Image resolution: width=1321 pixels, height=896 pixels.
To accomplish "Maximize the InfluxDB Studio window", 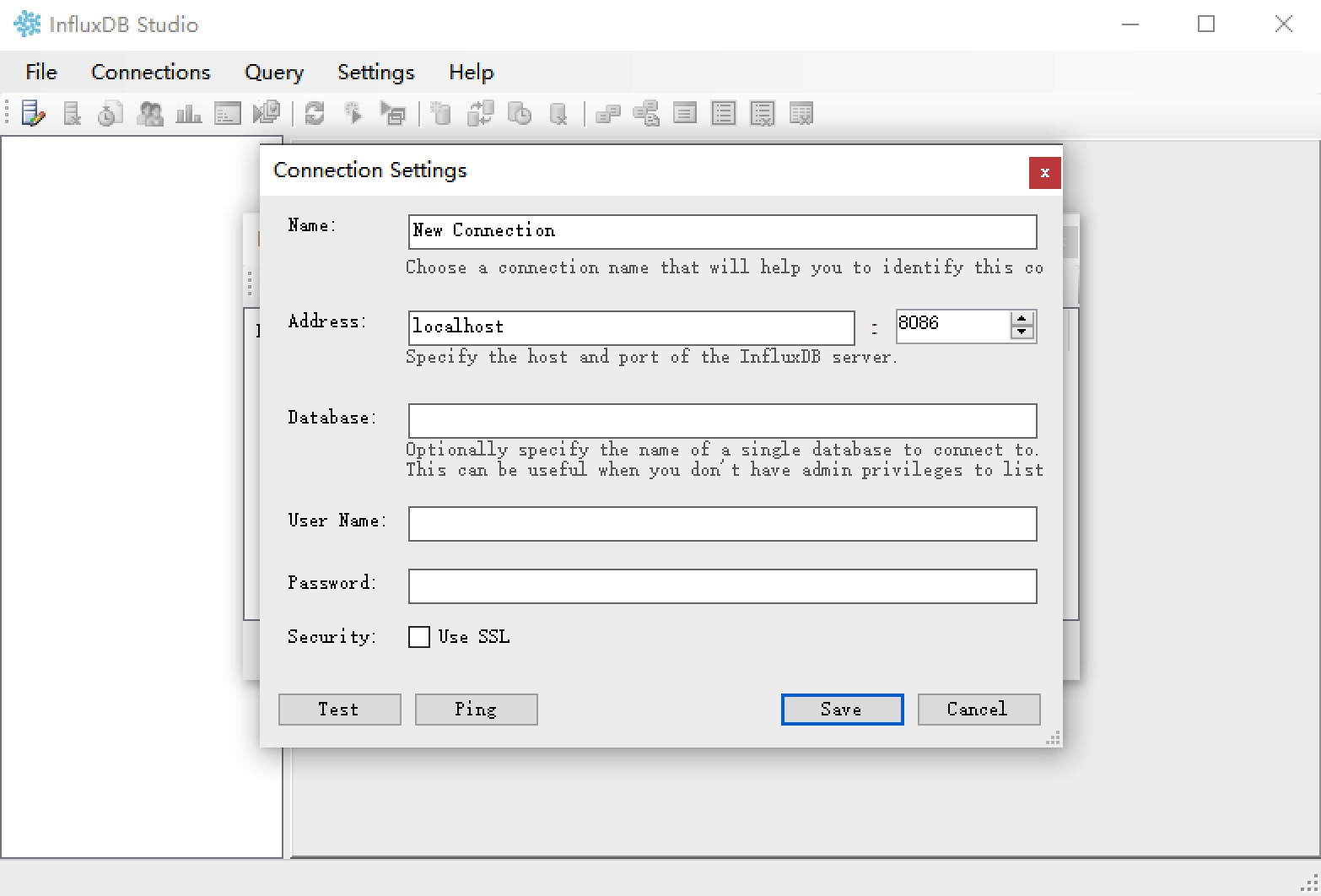I will (x=1206, y=24).
